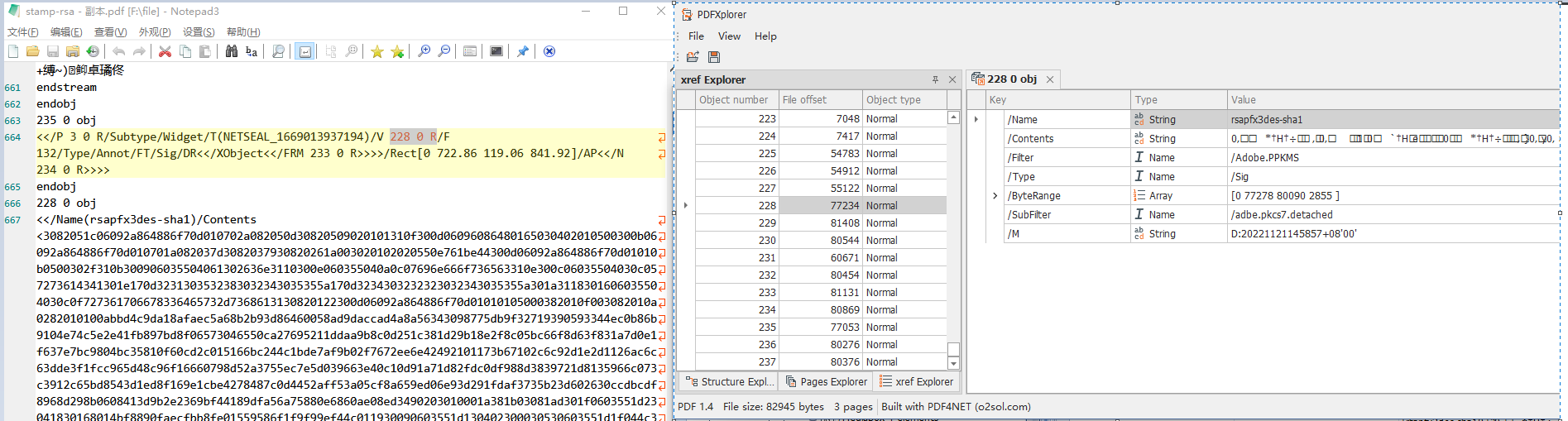Open the recent file history icon in Notepad3

coord(93,51)
